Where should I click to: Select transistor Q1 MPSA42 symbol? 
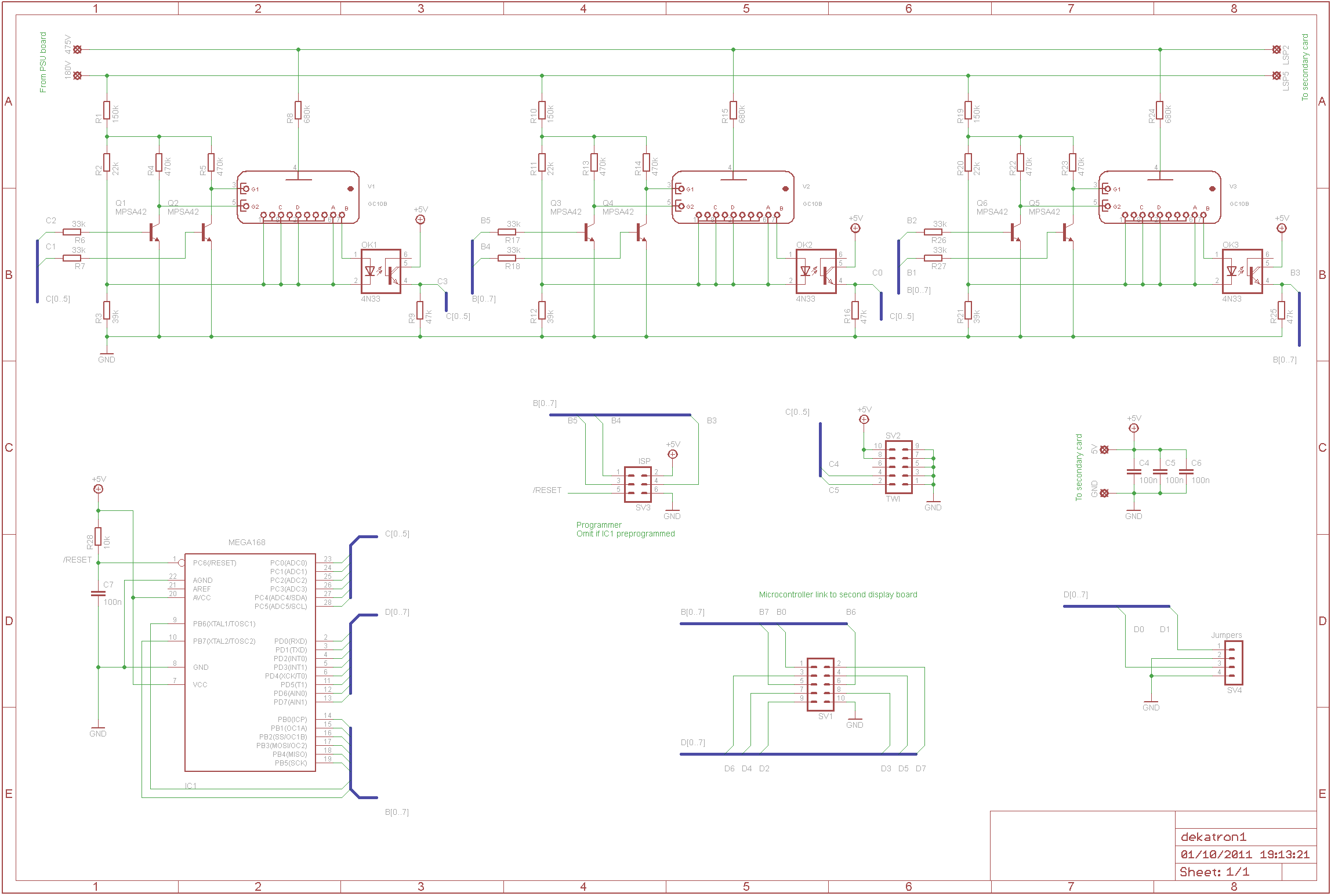point(154,233)
